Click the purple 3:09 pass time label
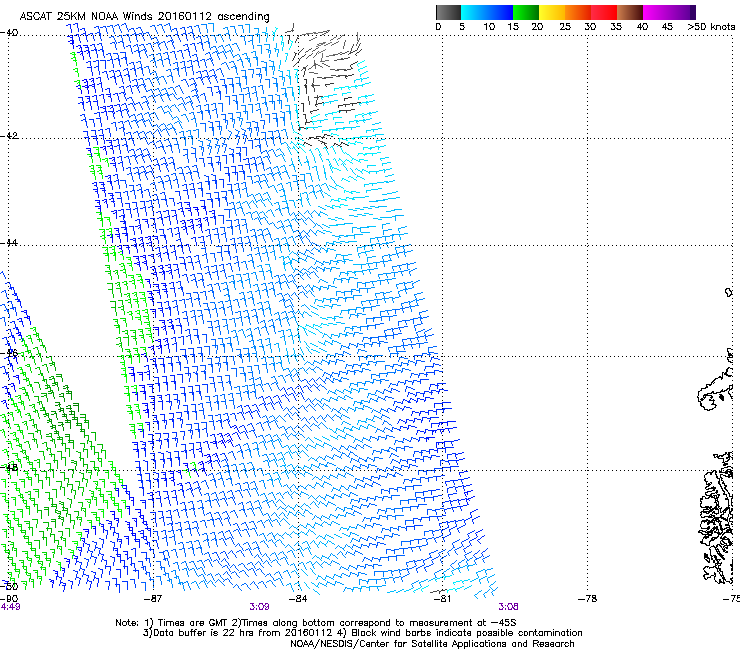 pos(260,607)
